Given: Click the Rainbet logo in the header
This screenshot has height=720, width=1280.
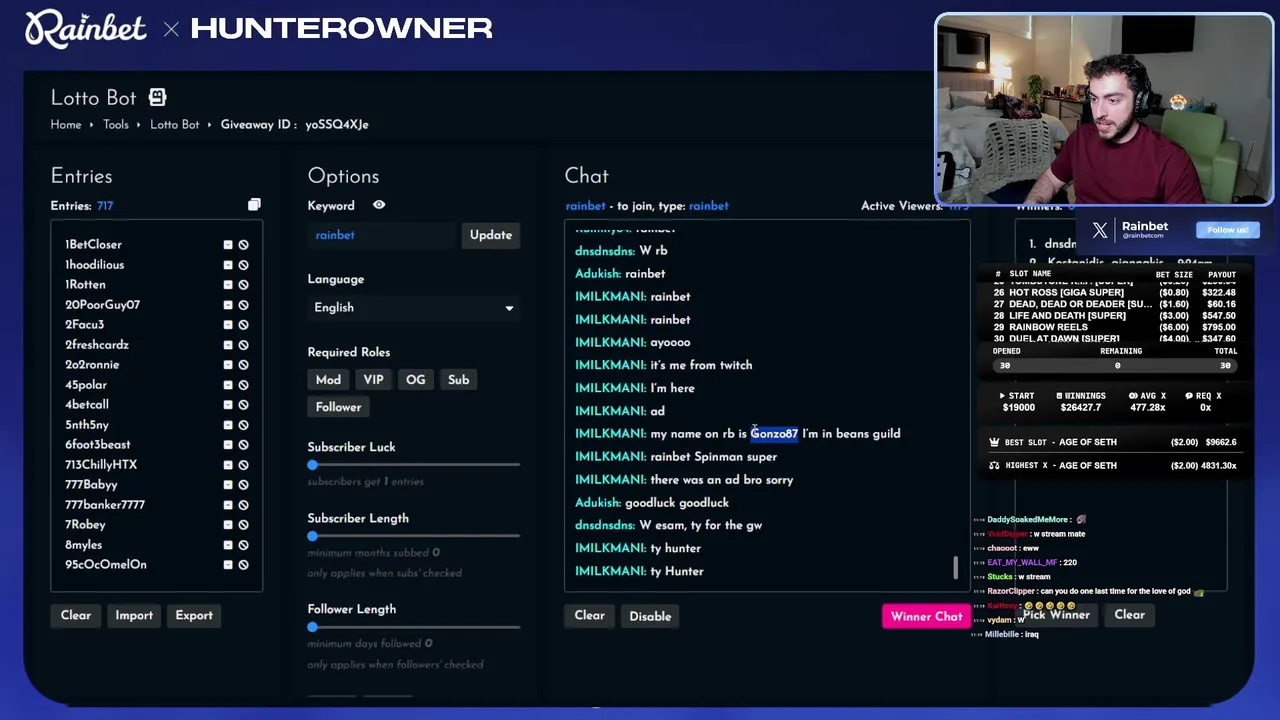Looking at the screenshot, I should (x=86, y=29).
